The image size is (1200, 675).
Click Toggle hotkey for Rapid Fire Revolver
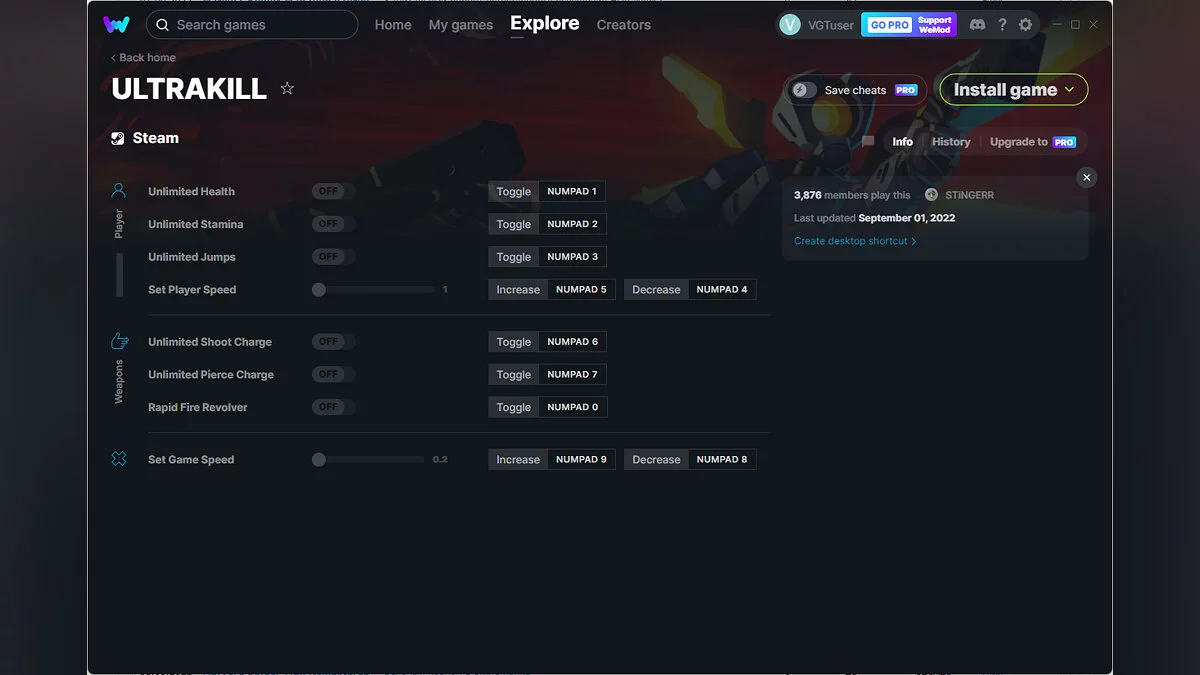pos(547,407)
